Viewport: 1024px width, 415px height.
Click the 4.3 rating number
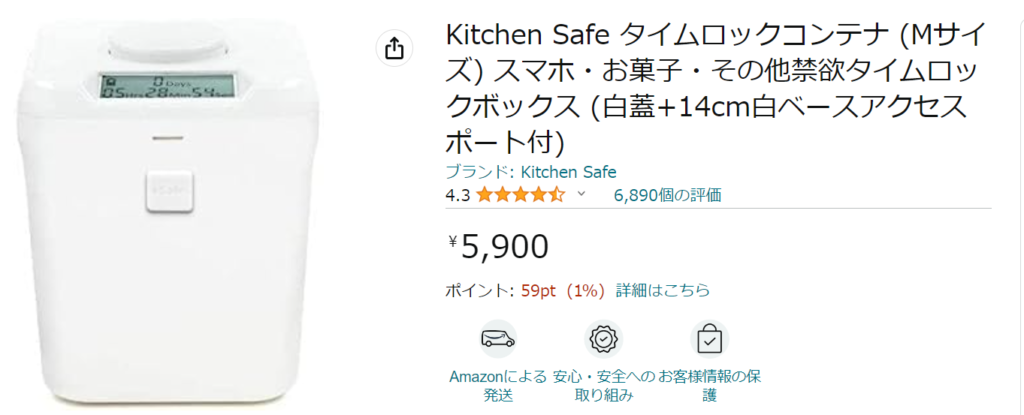point(458,195)
